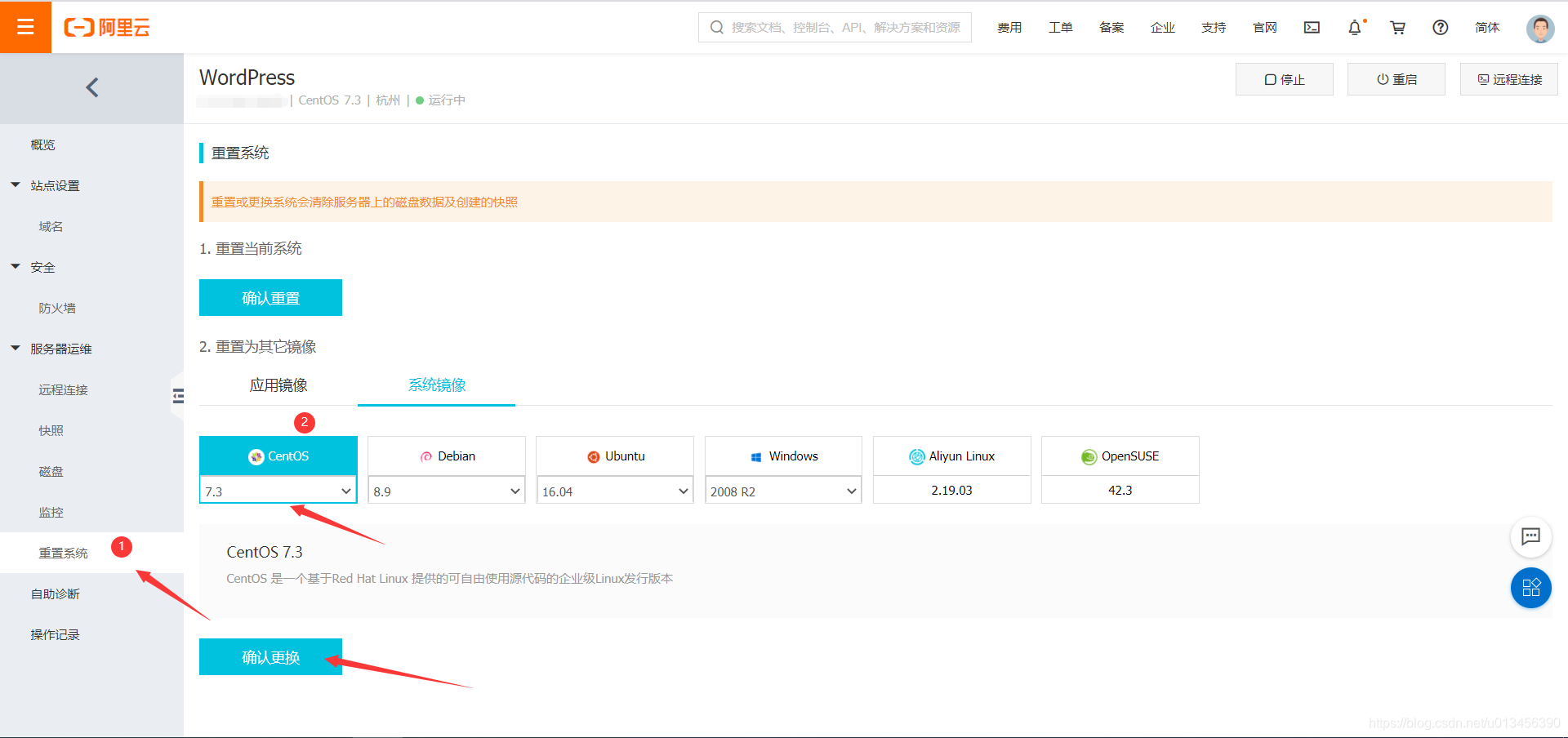Screen dimensions: 1568x738
Task: Open the Debian version 8.9 dropdown
Action: point(447,491)
